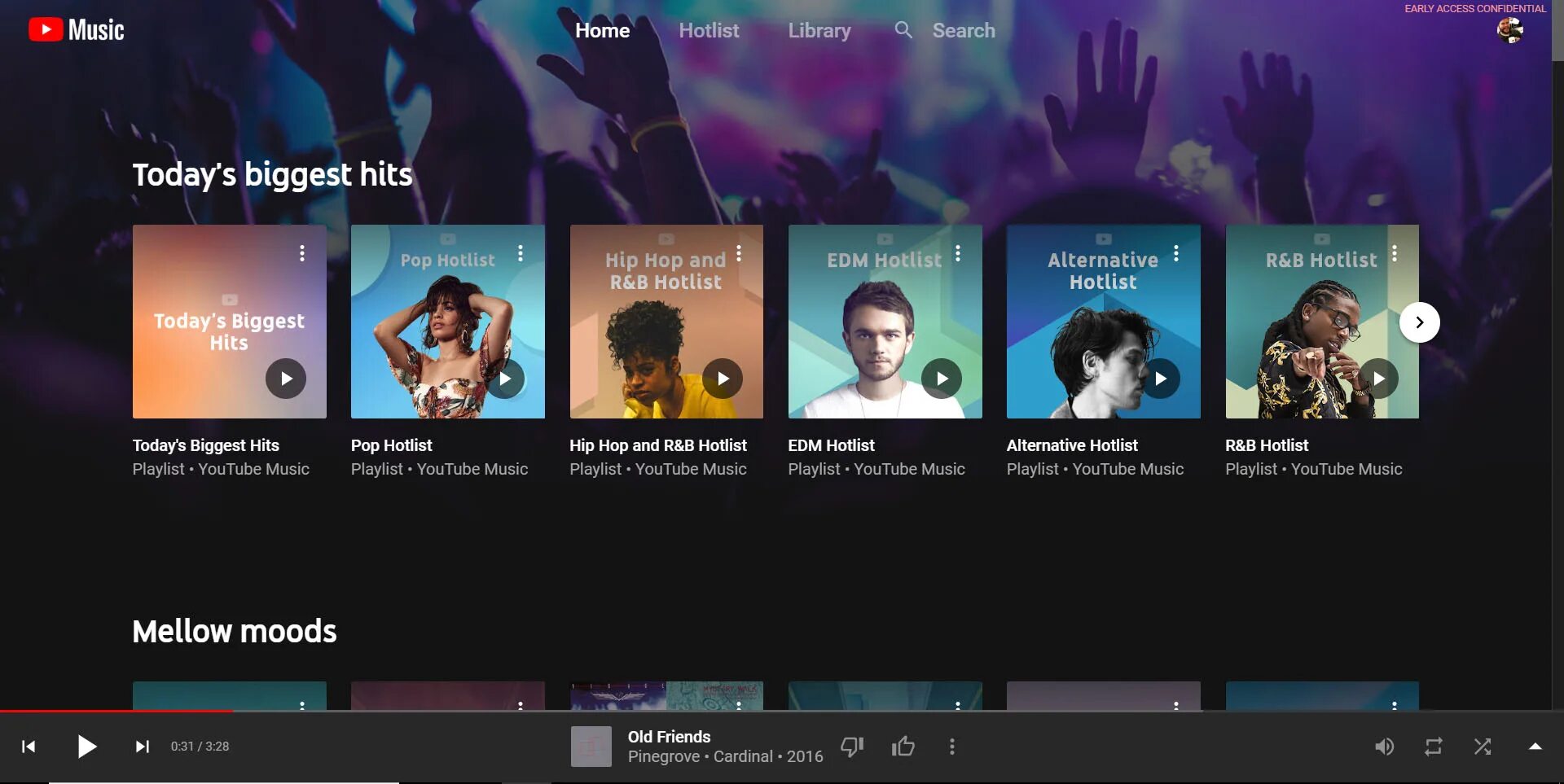Toggle shuffle mode
Image resolution: width=1564 pixels, height=784 pixels.
(x=1483, y=747)
